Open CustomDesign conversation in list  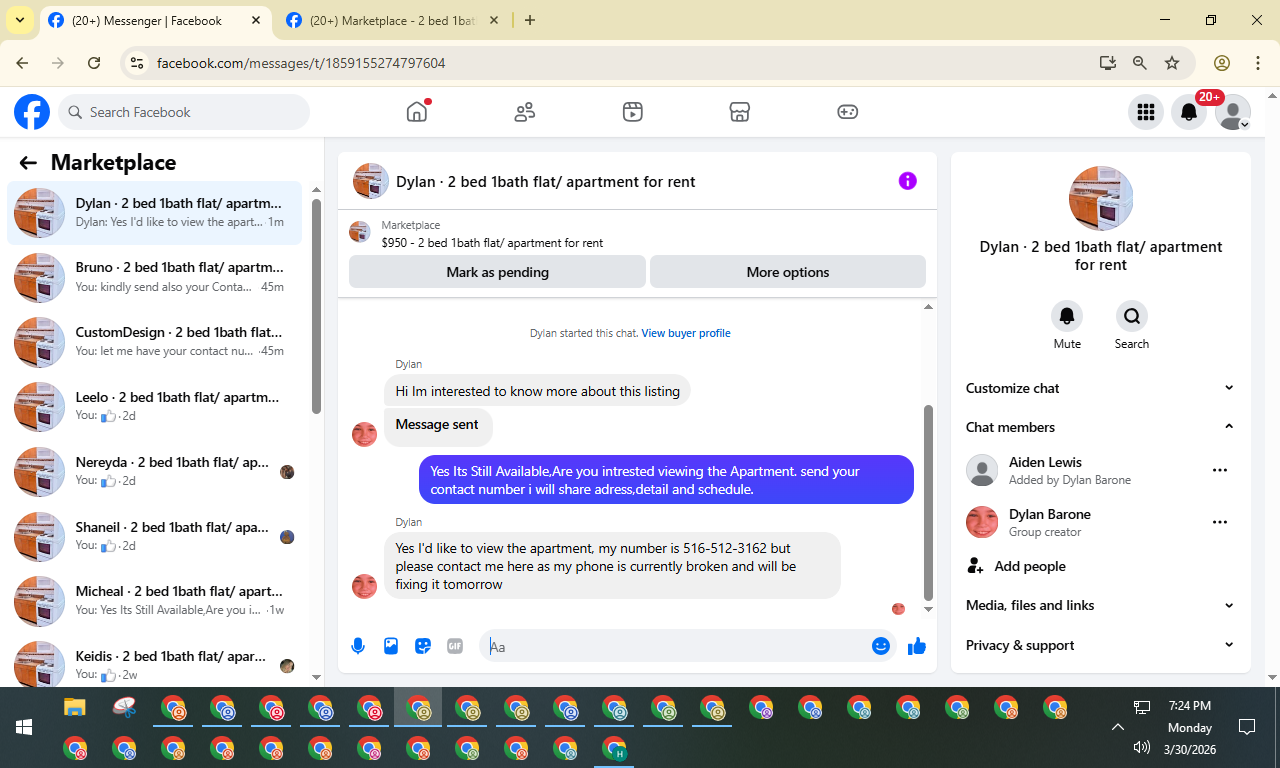tap(154, 342)
